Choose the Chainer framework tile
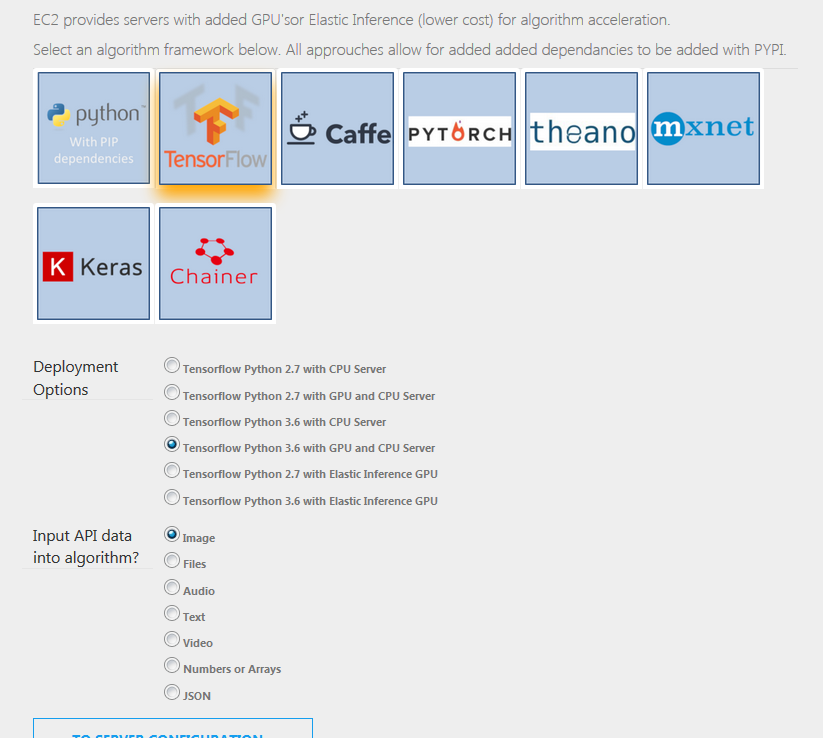This screenshot has width=823, height=738. (x=215, y=263)
